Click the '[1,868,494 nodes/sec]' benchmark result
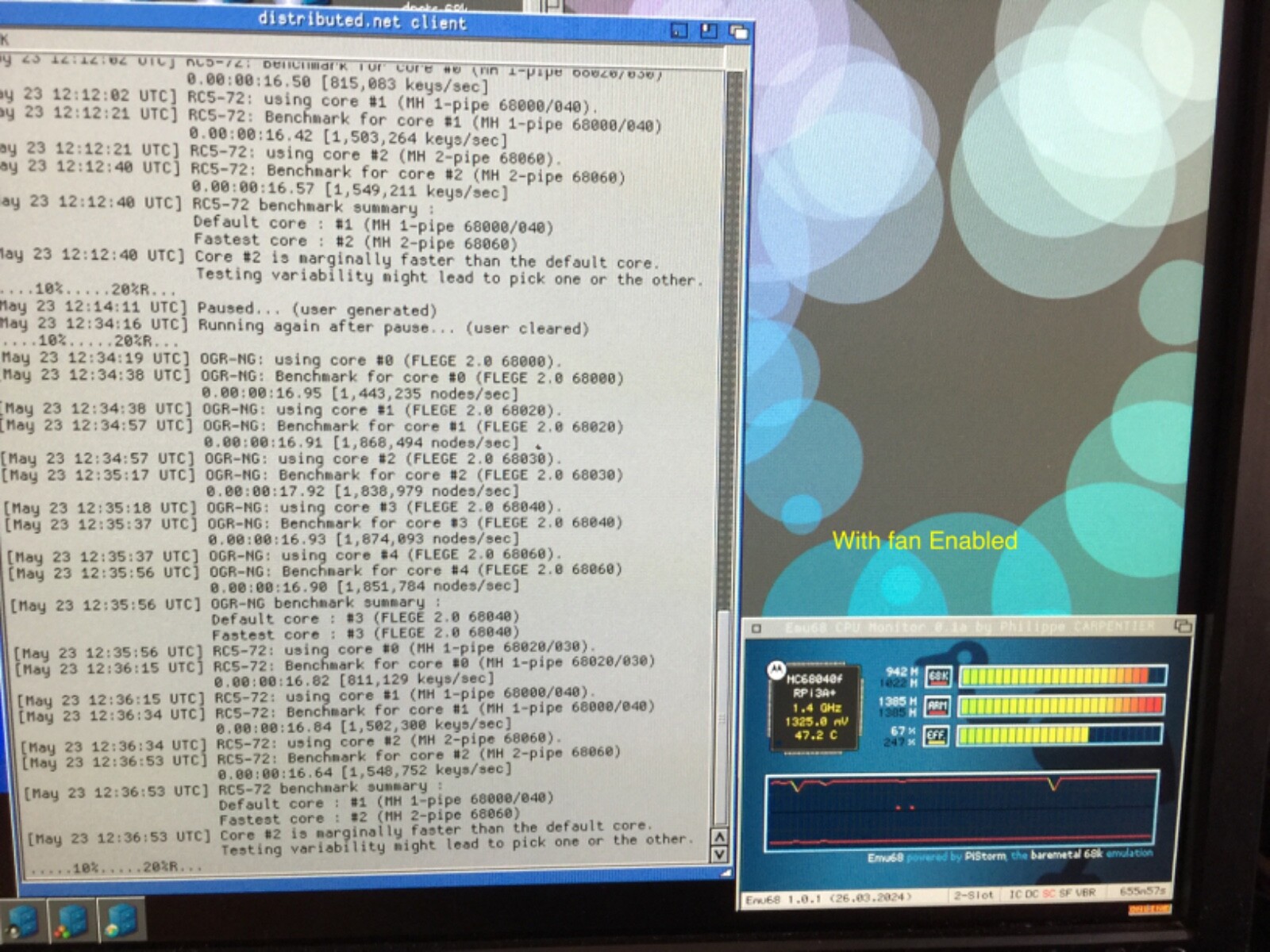1270x952 pixels. [x=426, y=442]
